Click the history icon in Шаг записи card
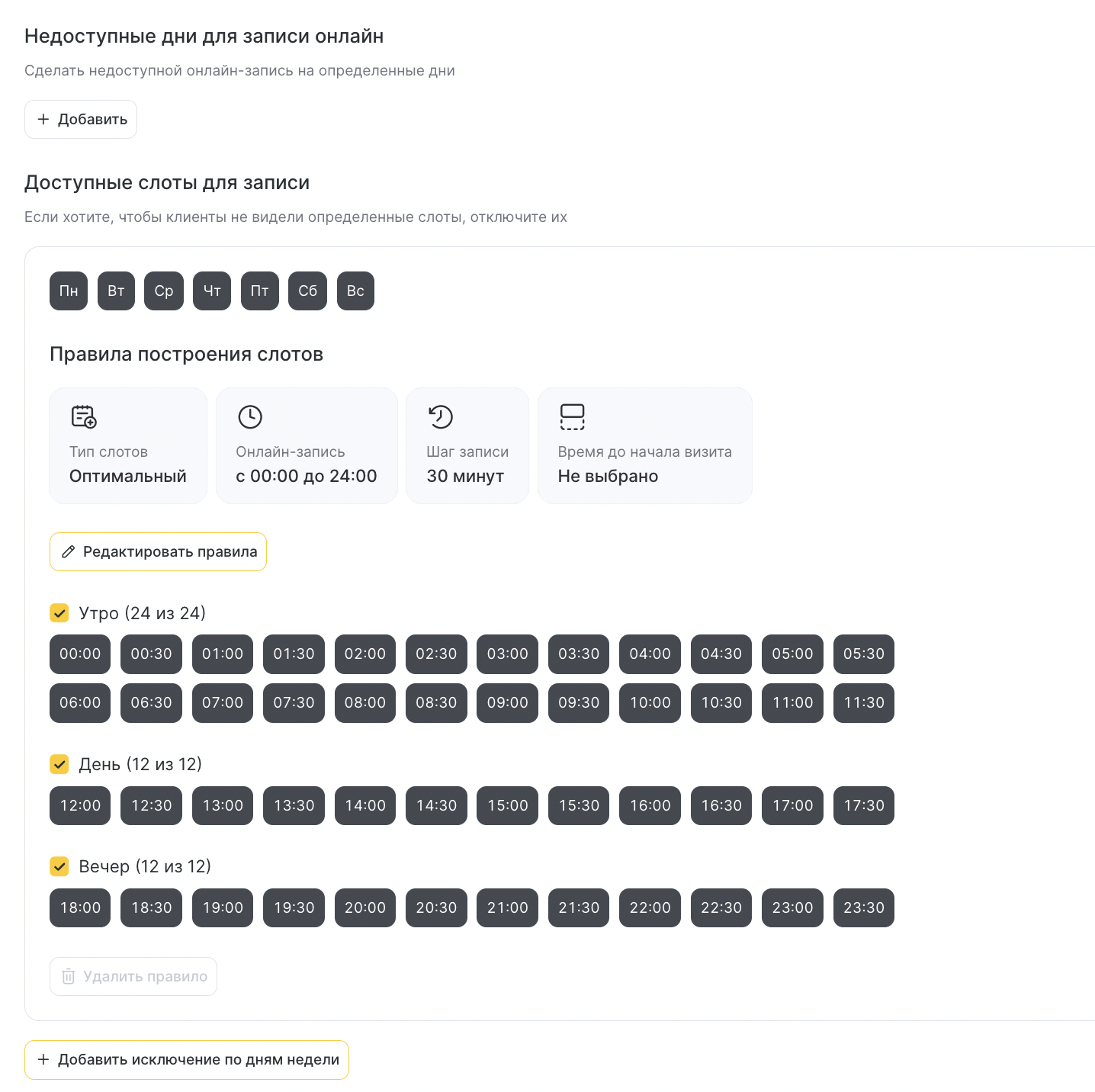Viewport: 1095px width, 1092px height. (x=441, y=416)
